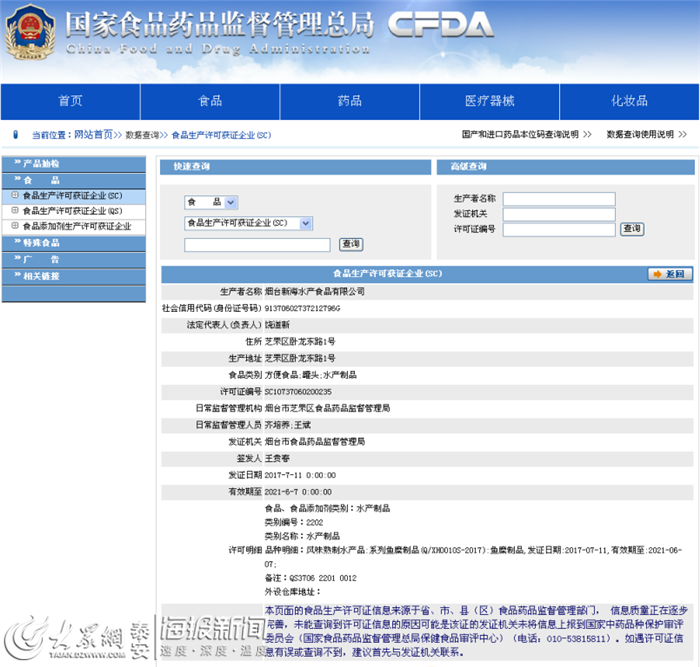Viewport: 700px width, 667px height.
Task: Open the 首页 navigation tab
Action: pyautogui.click(x=70, y=101)
